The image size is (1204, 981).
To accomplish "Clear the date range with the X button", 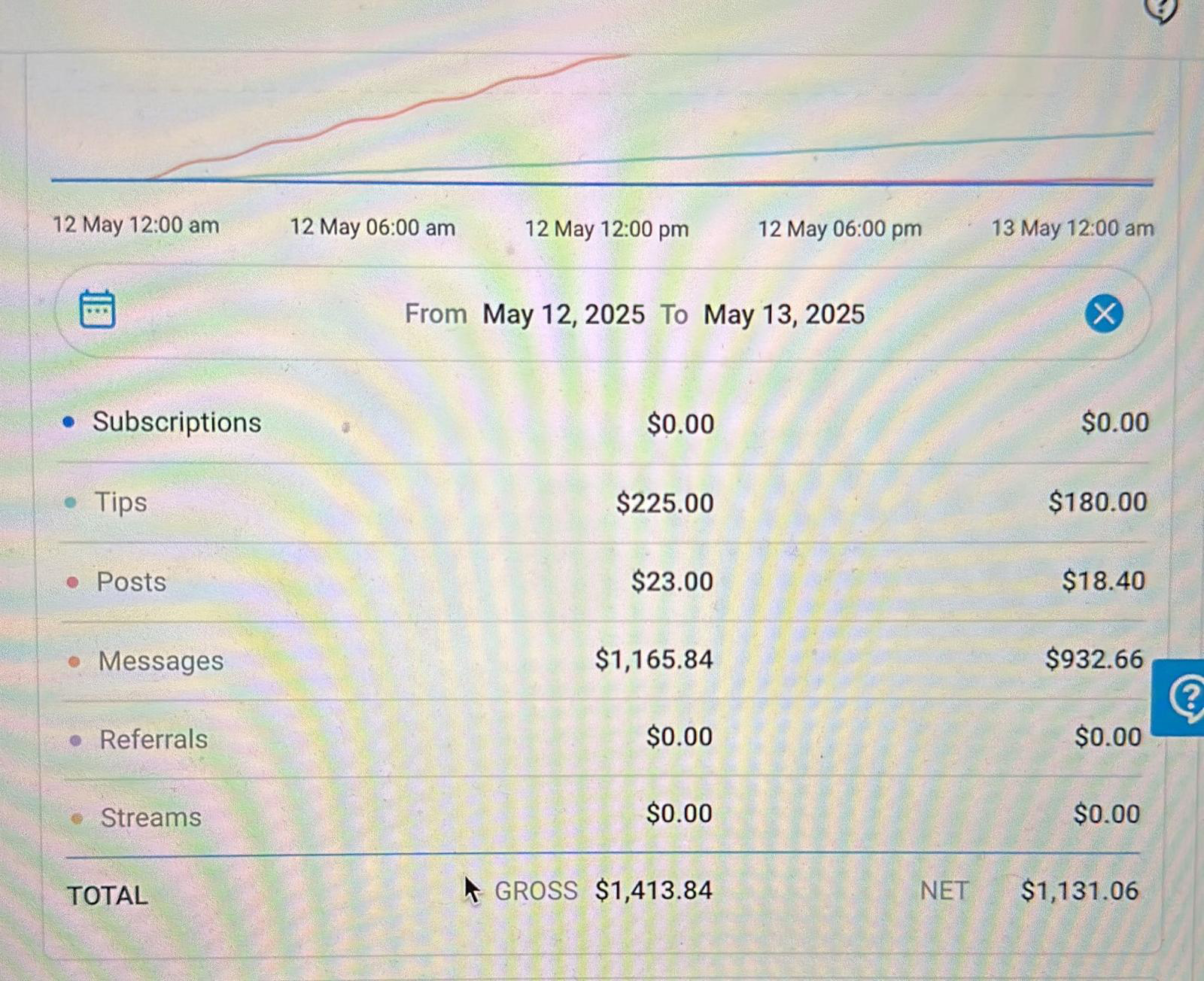I will (x=1103, y=313).
